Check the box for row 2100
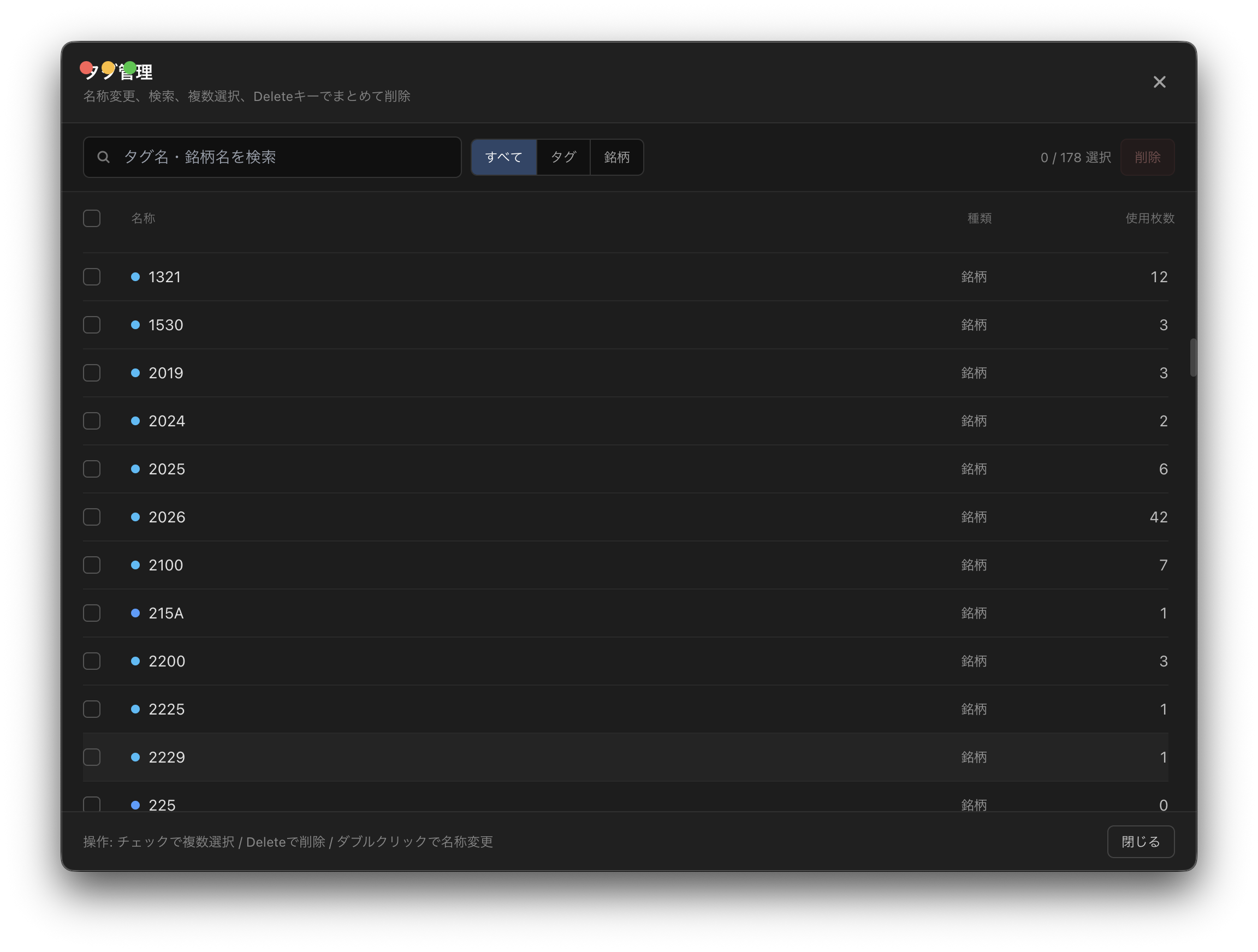Viewport: 1258px width, 952px height. click(92, 566)
